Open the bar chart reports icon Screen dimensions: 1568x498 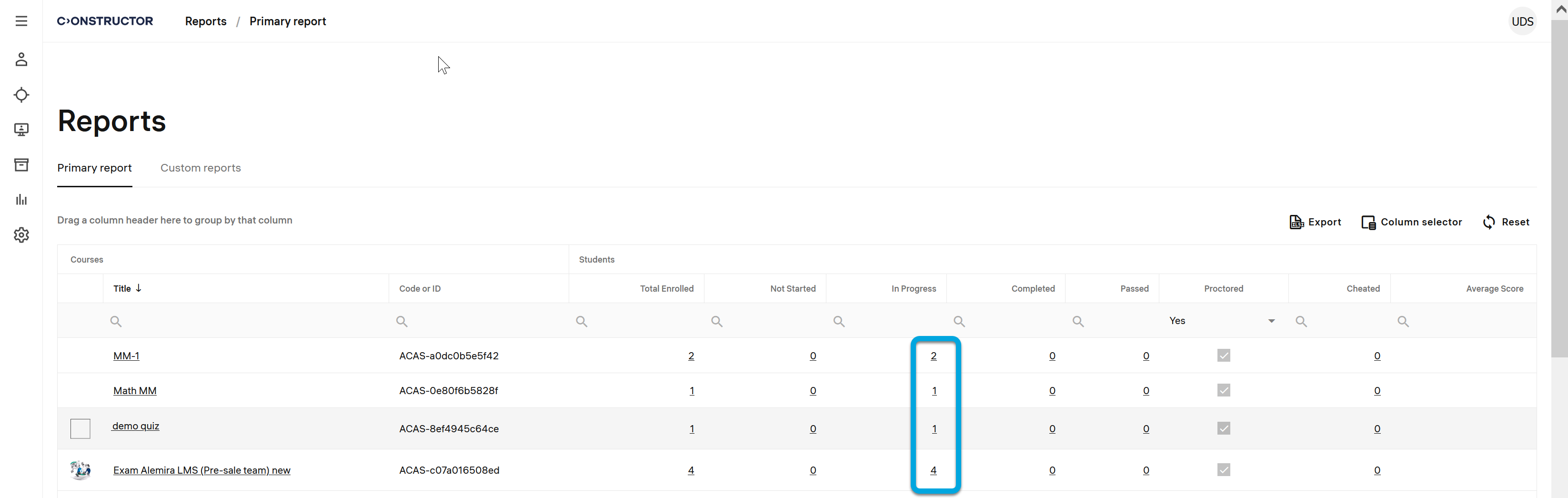(x=21, y=200)
